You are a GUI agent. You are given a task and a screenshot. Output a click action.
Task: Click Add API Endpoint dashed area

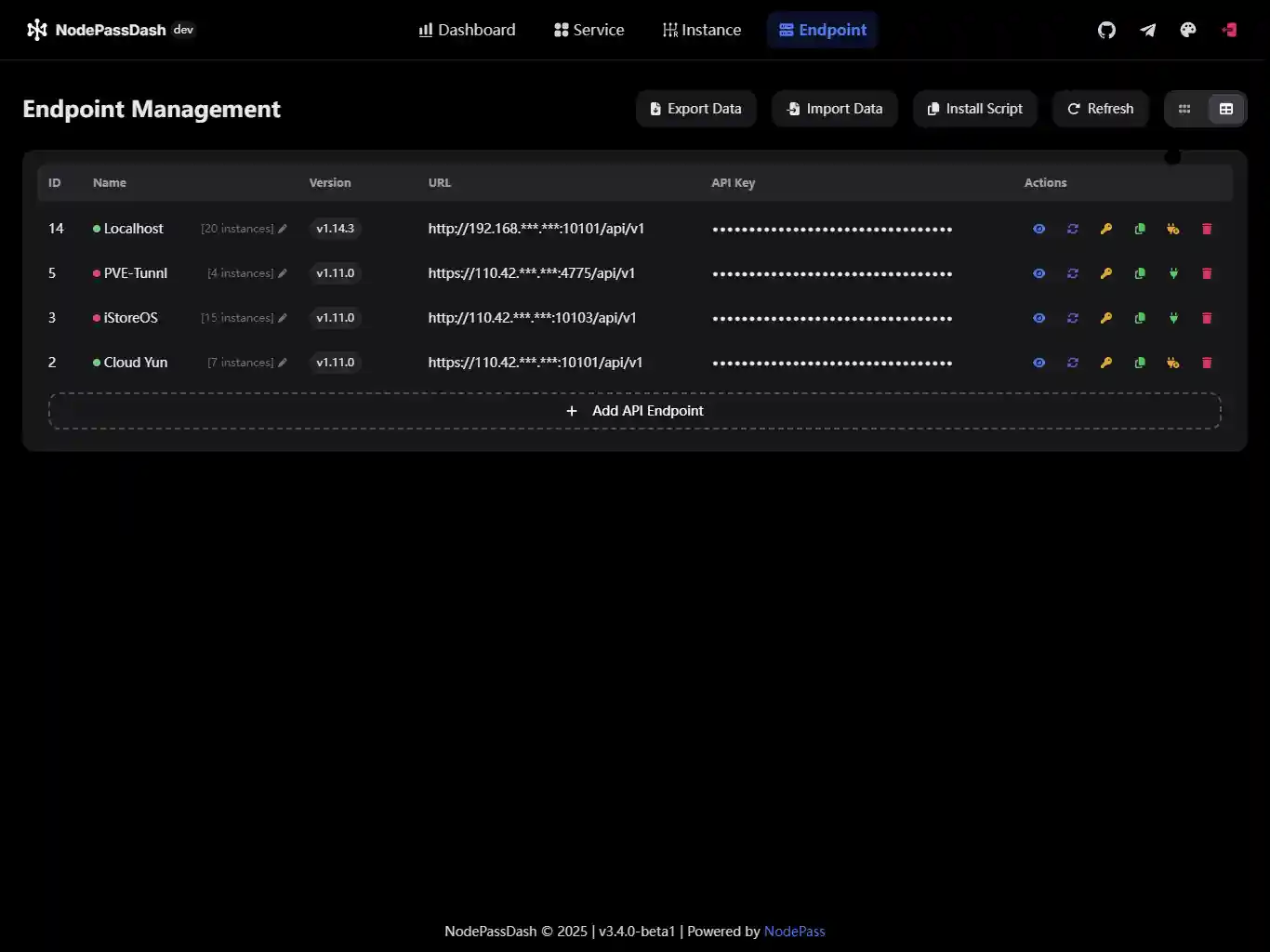(x=635, y=410)
